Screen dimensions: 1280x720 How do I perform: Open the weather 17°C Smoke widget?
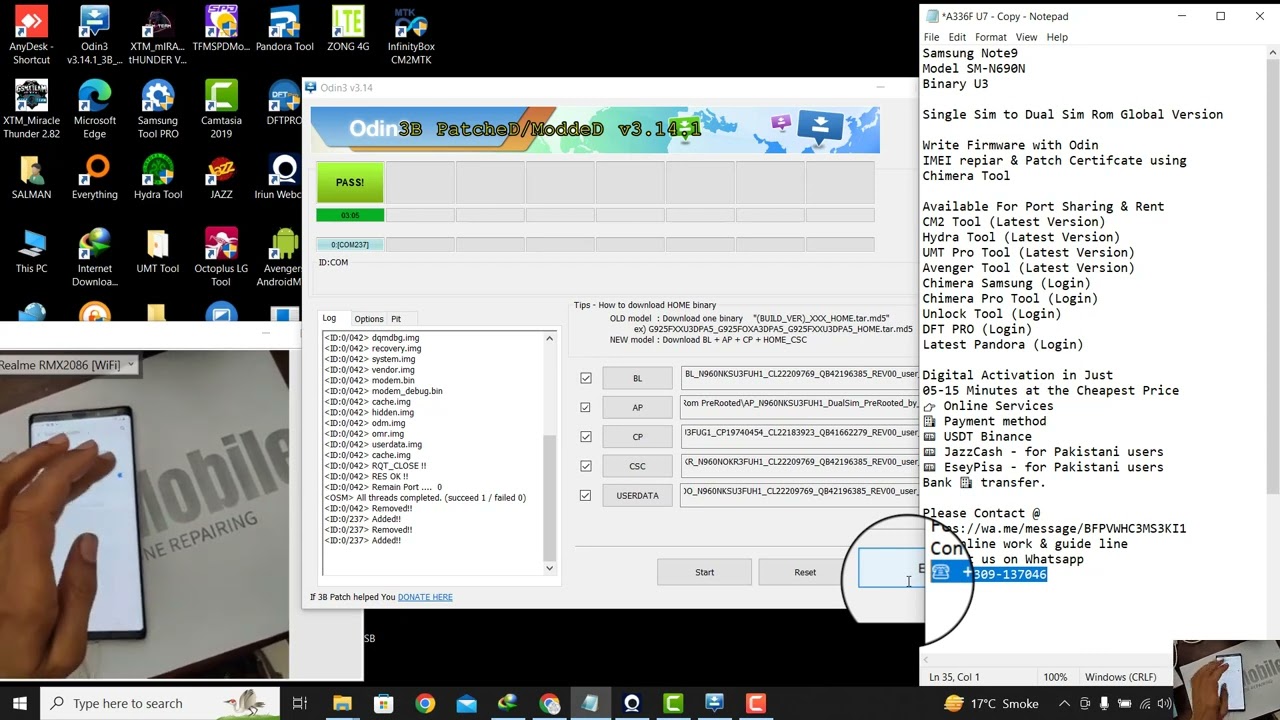coord(990,703)
